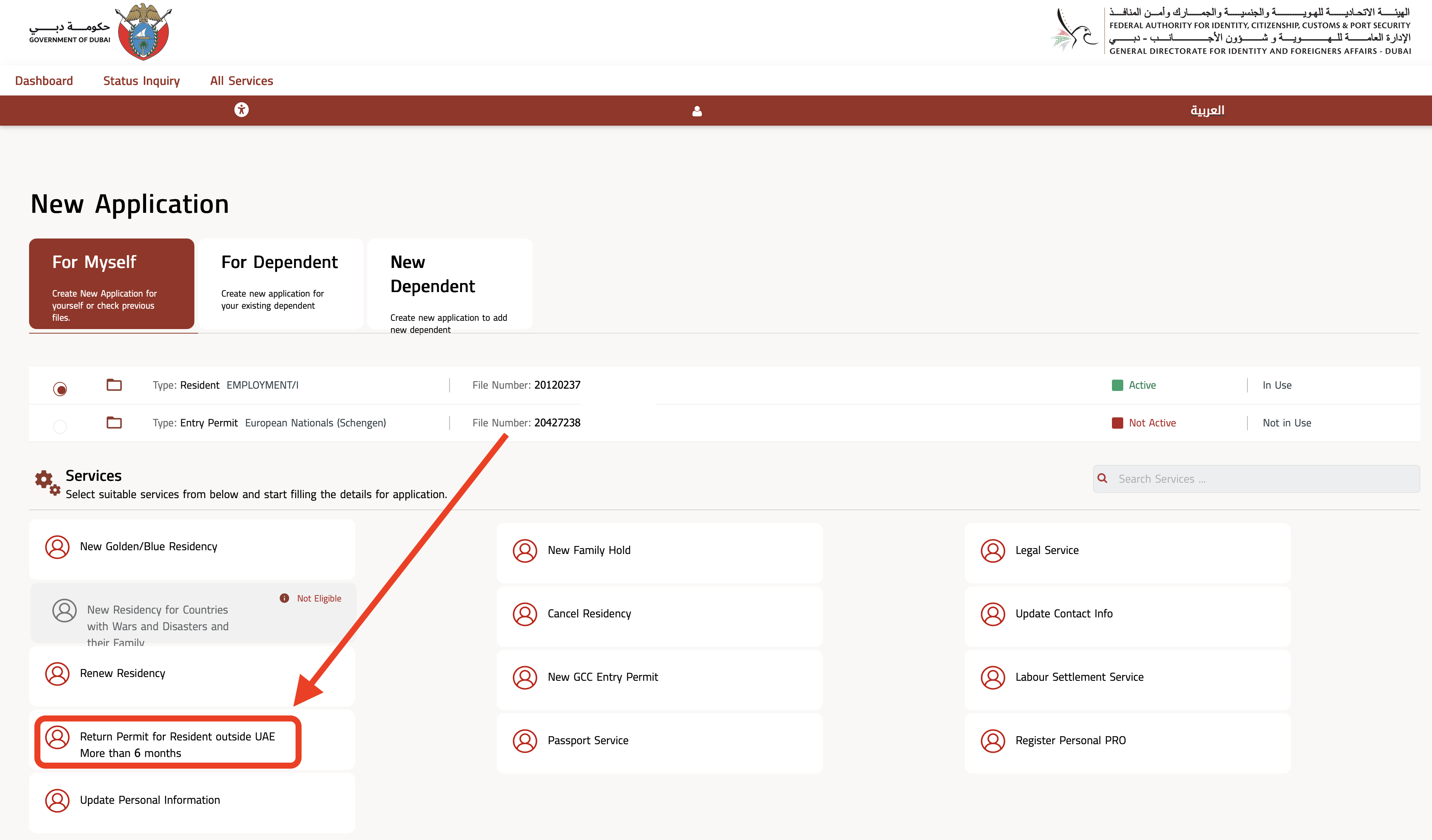This screenshot has width=1432, height=840.
Task: Open the All Services menu item
Action: [242, 81]
